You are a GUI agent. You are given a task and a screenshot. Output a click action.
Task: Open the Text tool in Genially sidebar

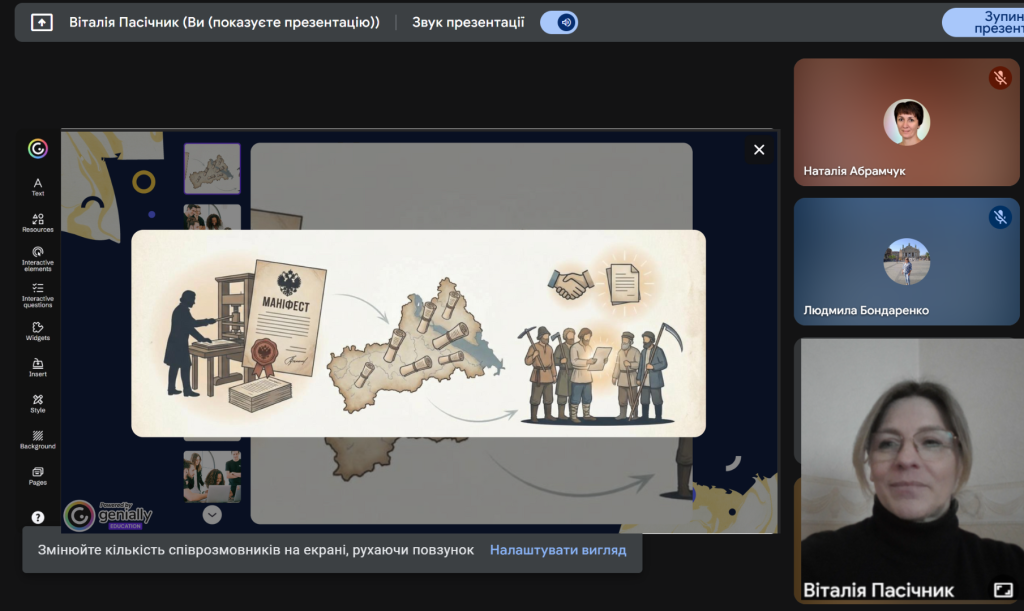(x=38, y=186)
